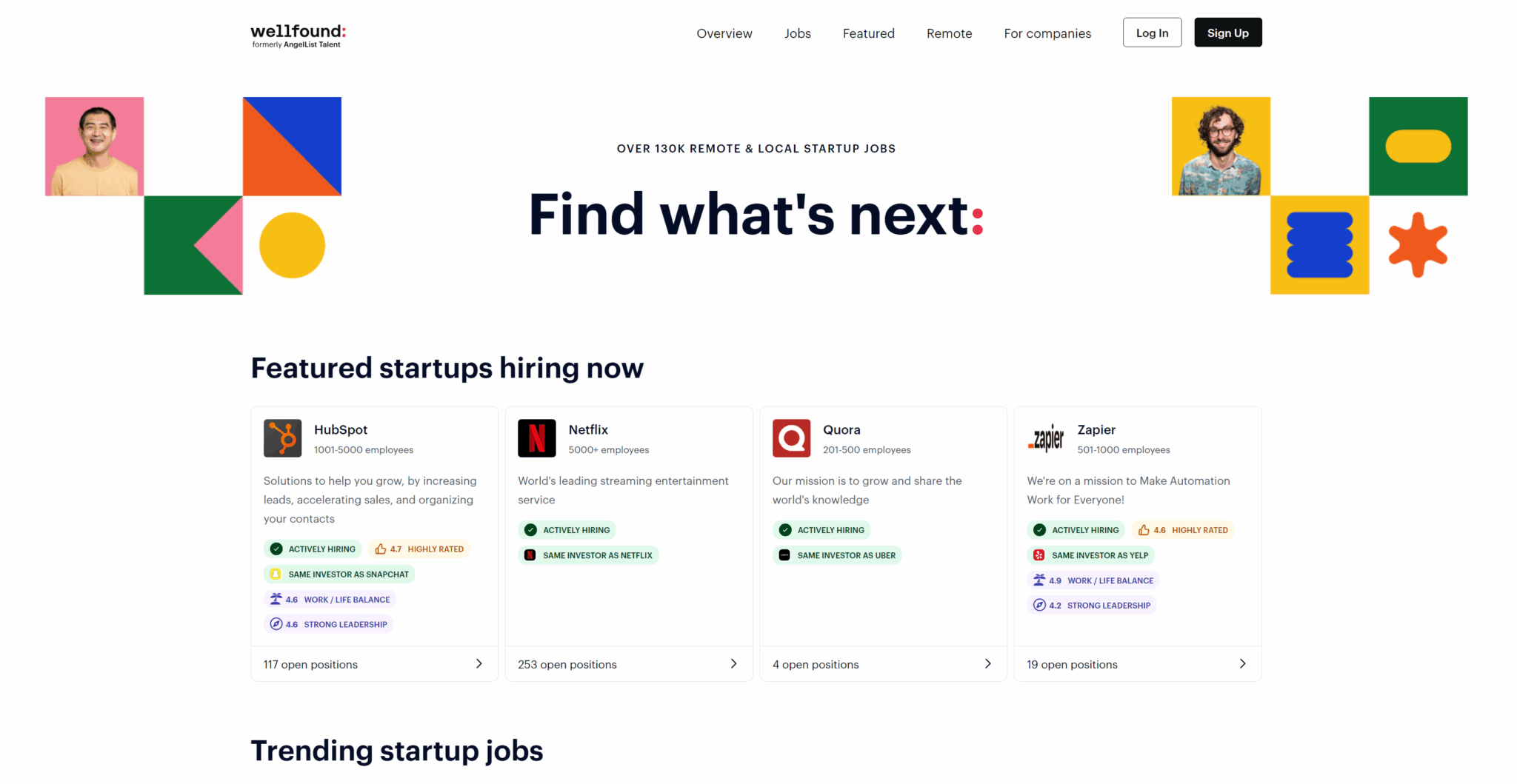This screenshot has height=784, width=1517.
Task: Click the Zapier logo icon
Action: 1046,438
